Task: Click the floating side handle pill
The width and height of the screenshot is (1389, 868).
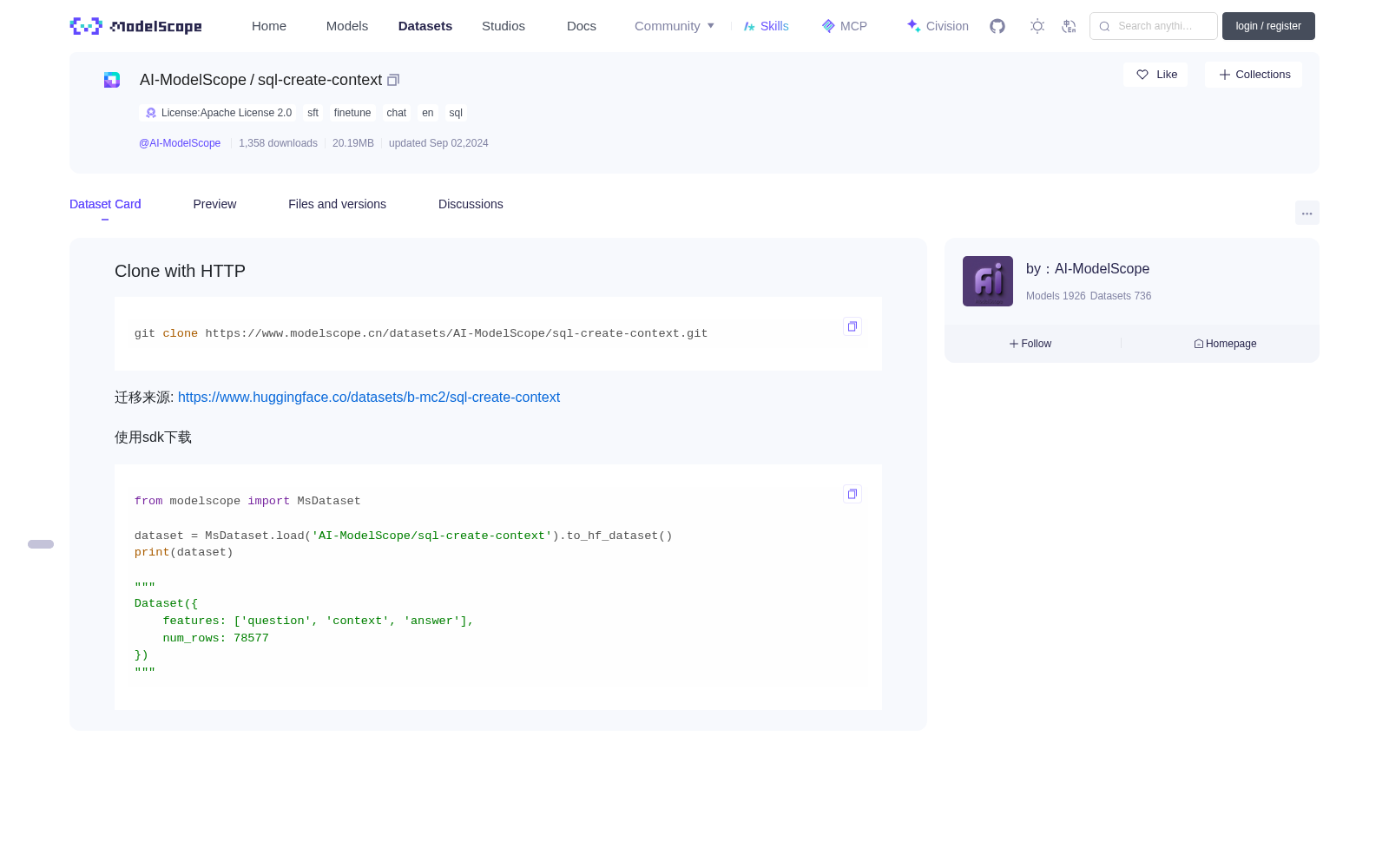Action: click(x=41, y=544)
